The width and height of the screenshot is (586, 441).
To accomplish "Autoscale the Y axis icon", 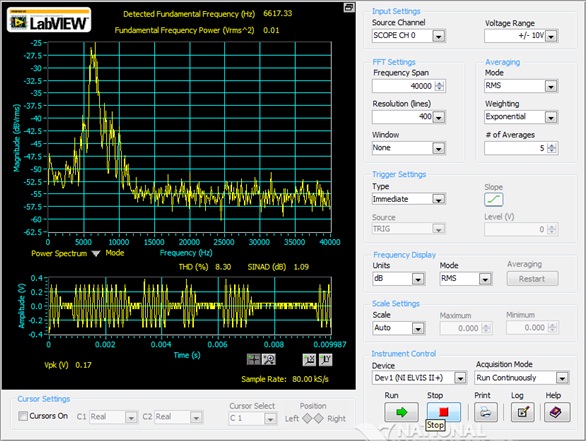I will coord(325,360).
